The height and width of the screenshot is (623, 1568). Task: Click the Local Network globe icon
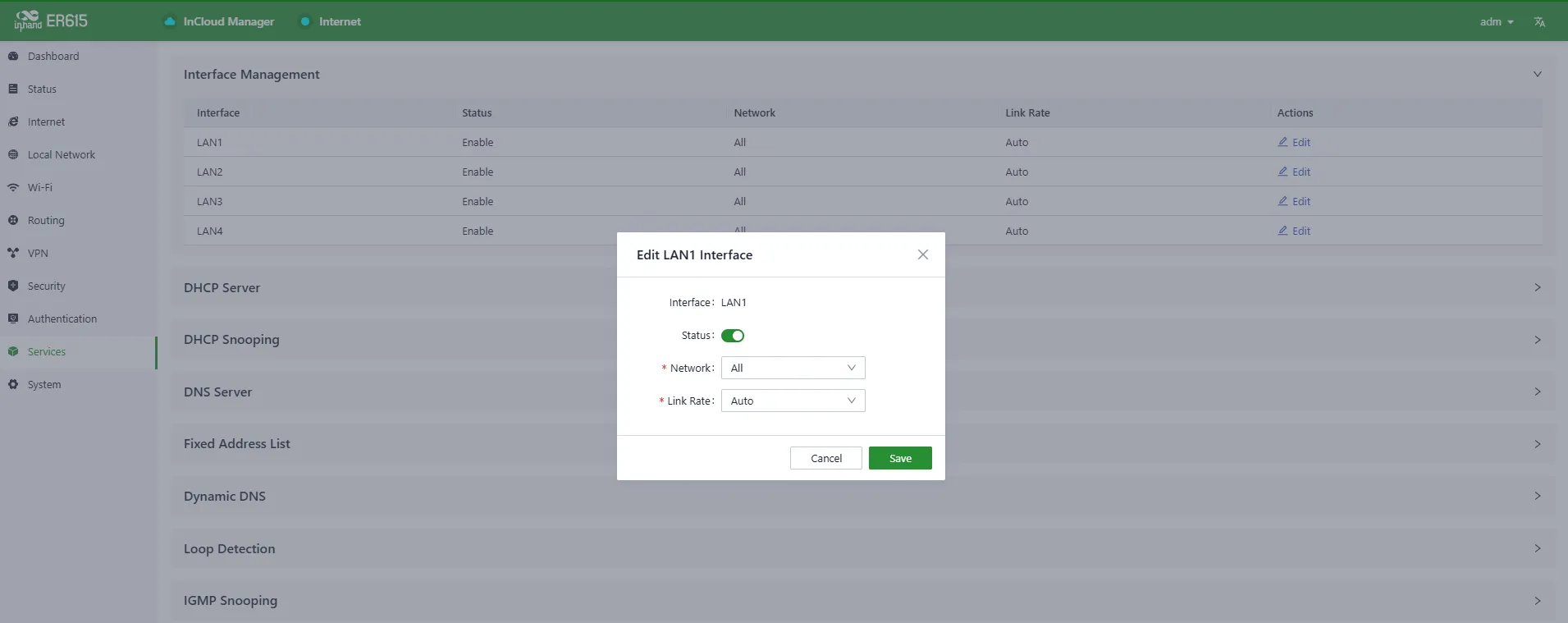click(13, 154)
